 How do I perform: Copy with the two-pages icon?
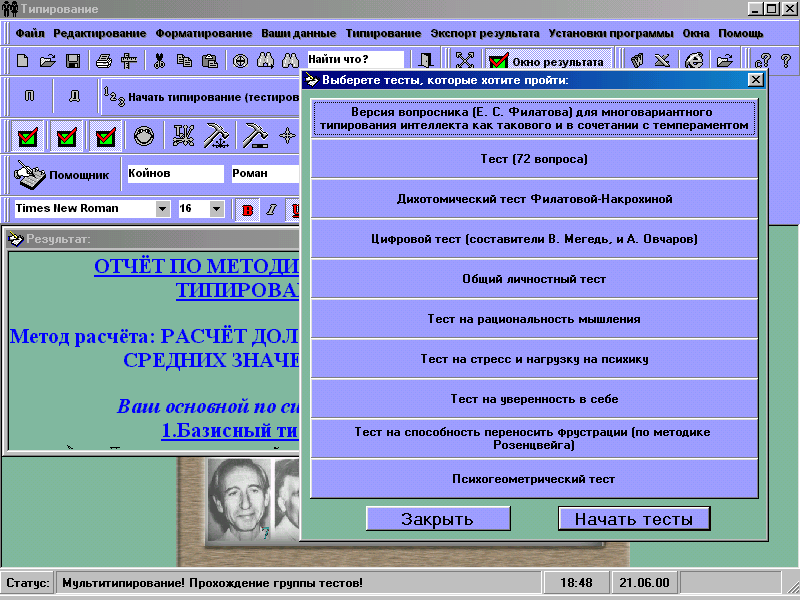tap(184, 61)
